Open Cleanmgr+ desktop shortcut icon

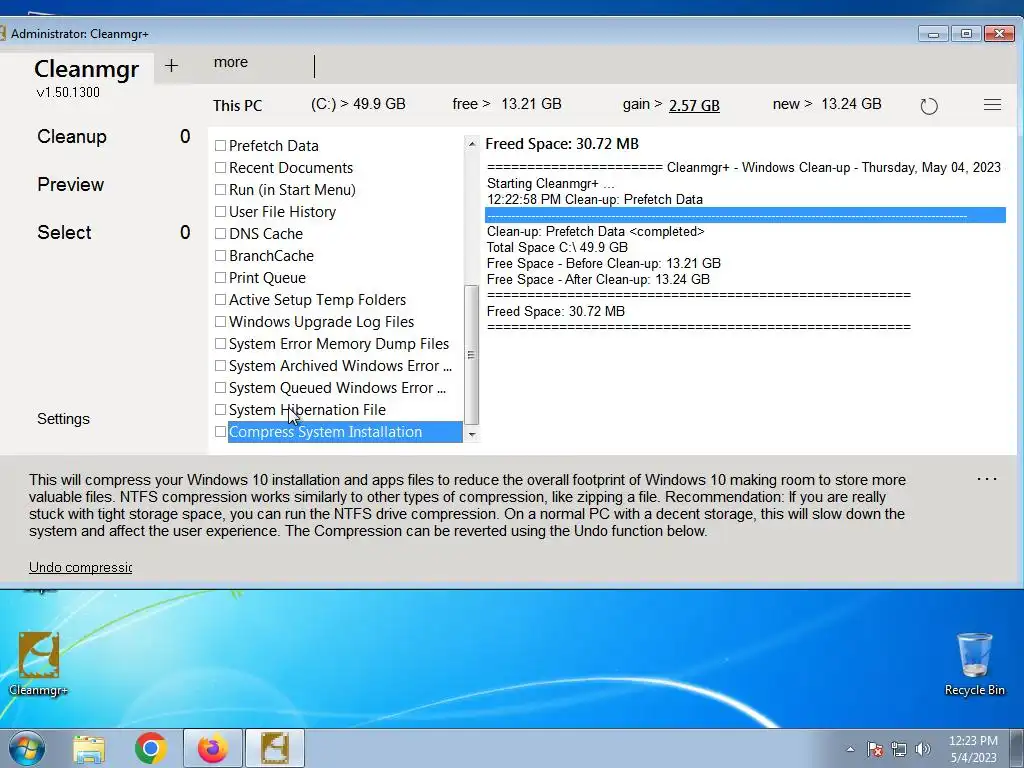(39, 664)
